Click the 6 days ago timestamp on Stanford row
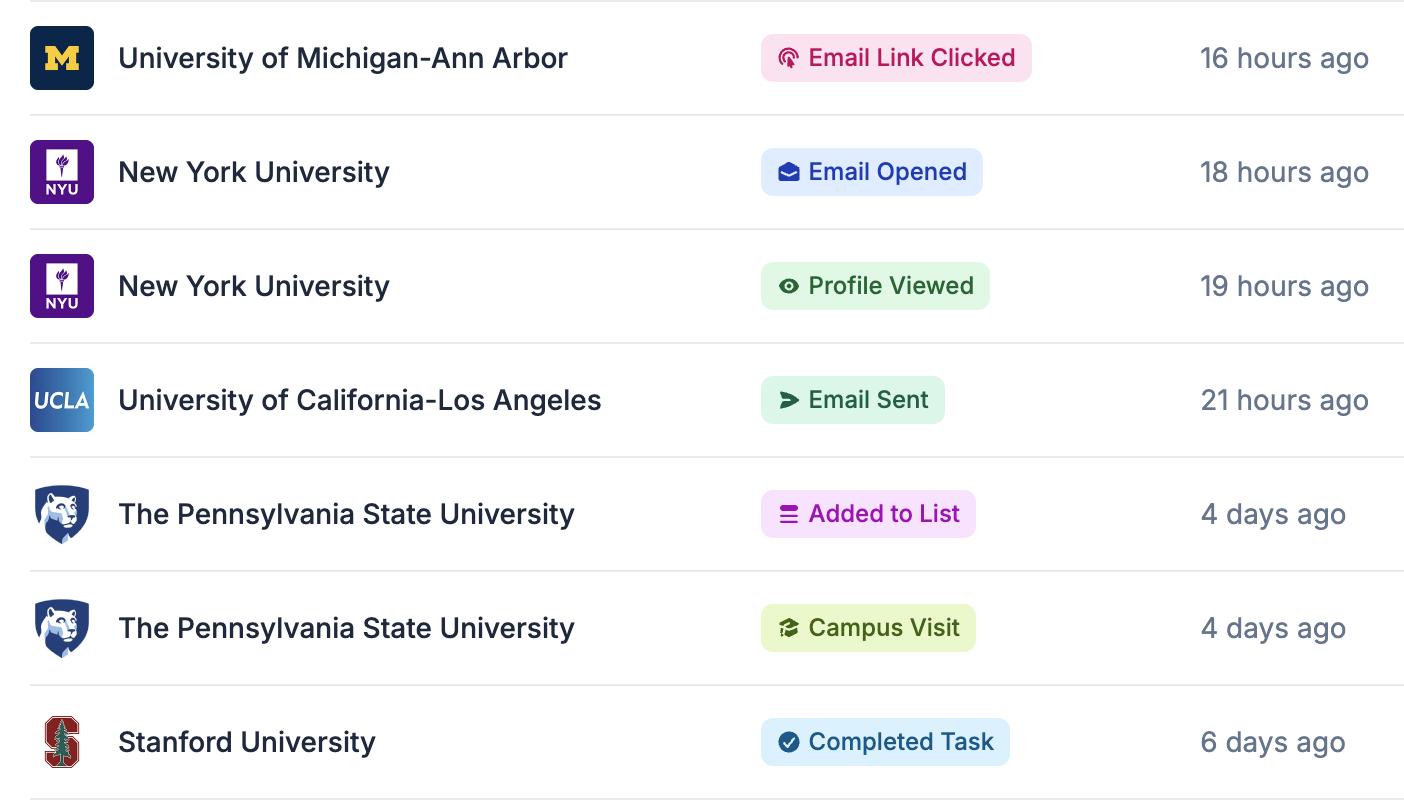Screen dimensions: 1404x800 click(x=1273, y=742)
